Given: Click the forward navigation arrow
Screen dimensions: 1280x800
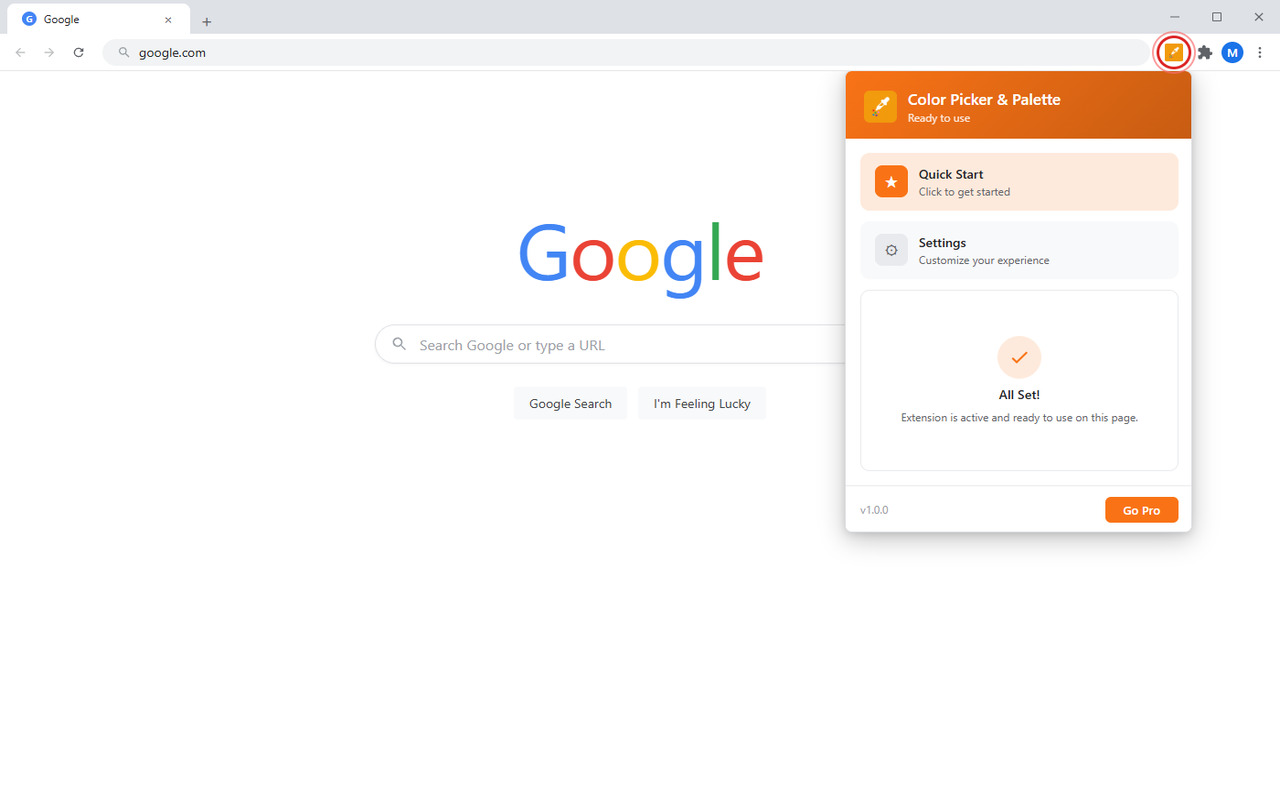Looking at the screenshot, I should click(48, 52).
